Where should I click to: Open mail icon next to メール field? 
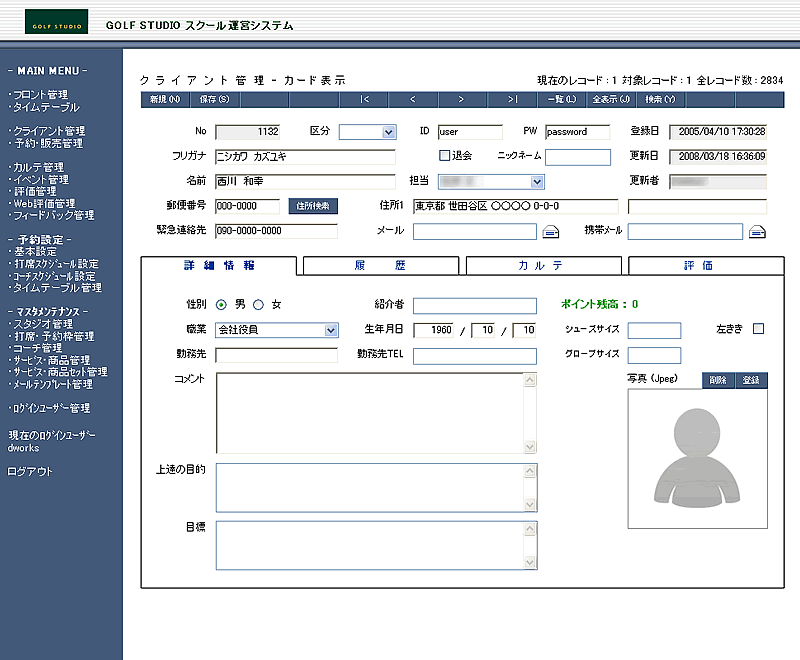coord(551,232)
